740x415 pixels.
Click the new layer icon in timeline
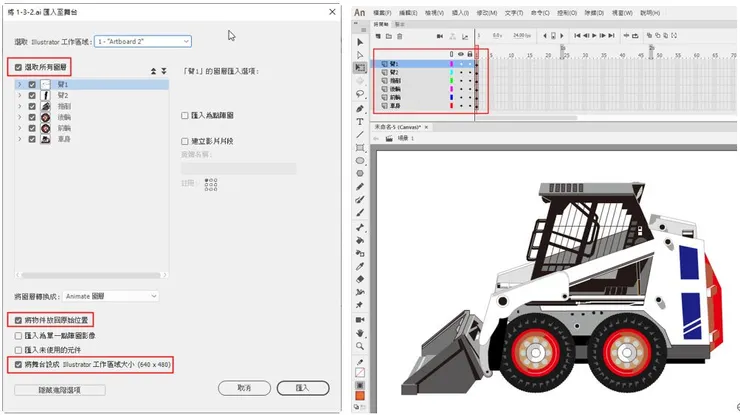pyautogui.click(x=378, y=36)
